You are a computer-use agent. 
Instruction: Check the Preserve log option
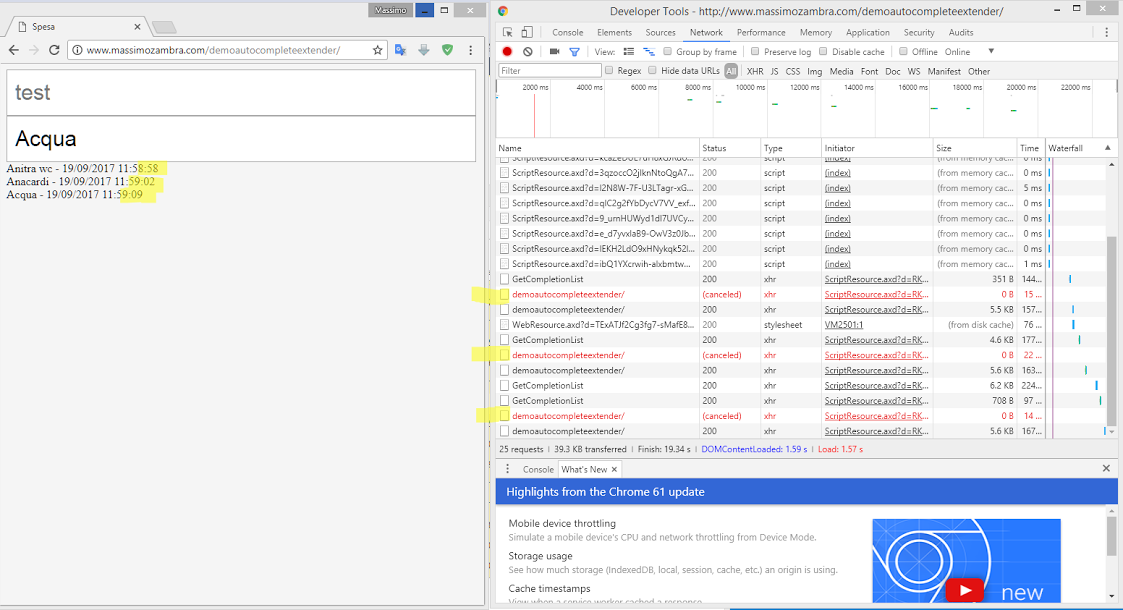[x=754, y=51]
